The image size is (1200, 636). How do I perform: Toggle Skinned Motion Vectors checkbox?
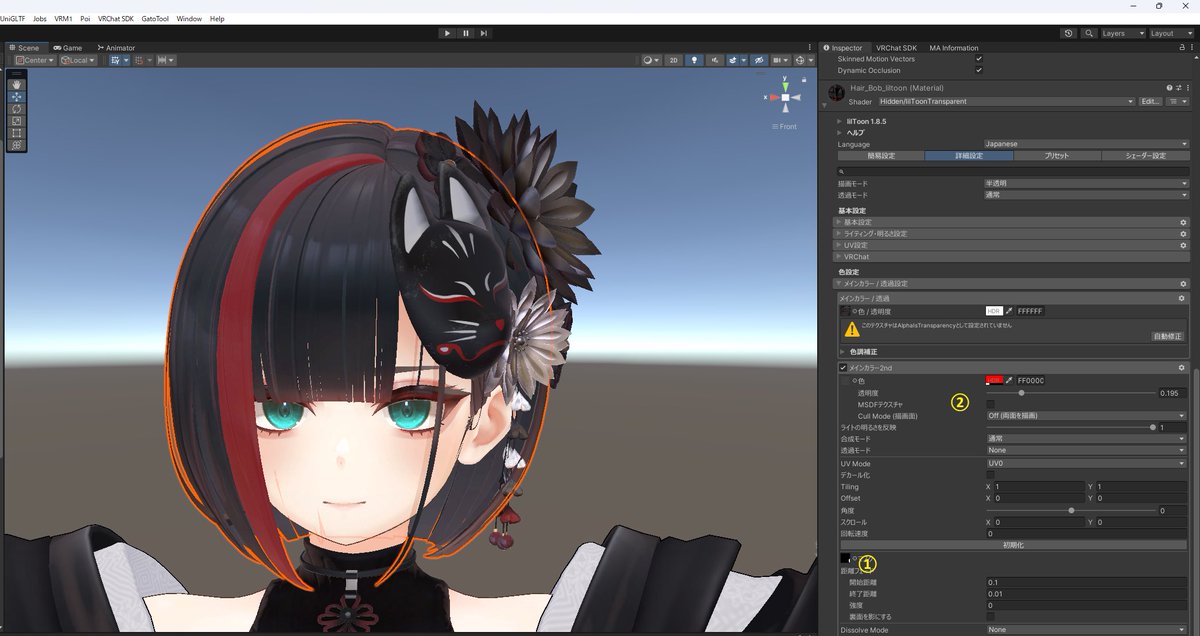[x=979, y=59]
